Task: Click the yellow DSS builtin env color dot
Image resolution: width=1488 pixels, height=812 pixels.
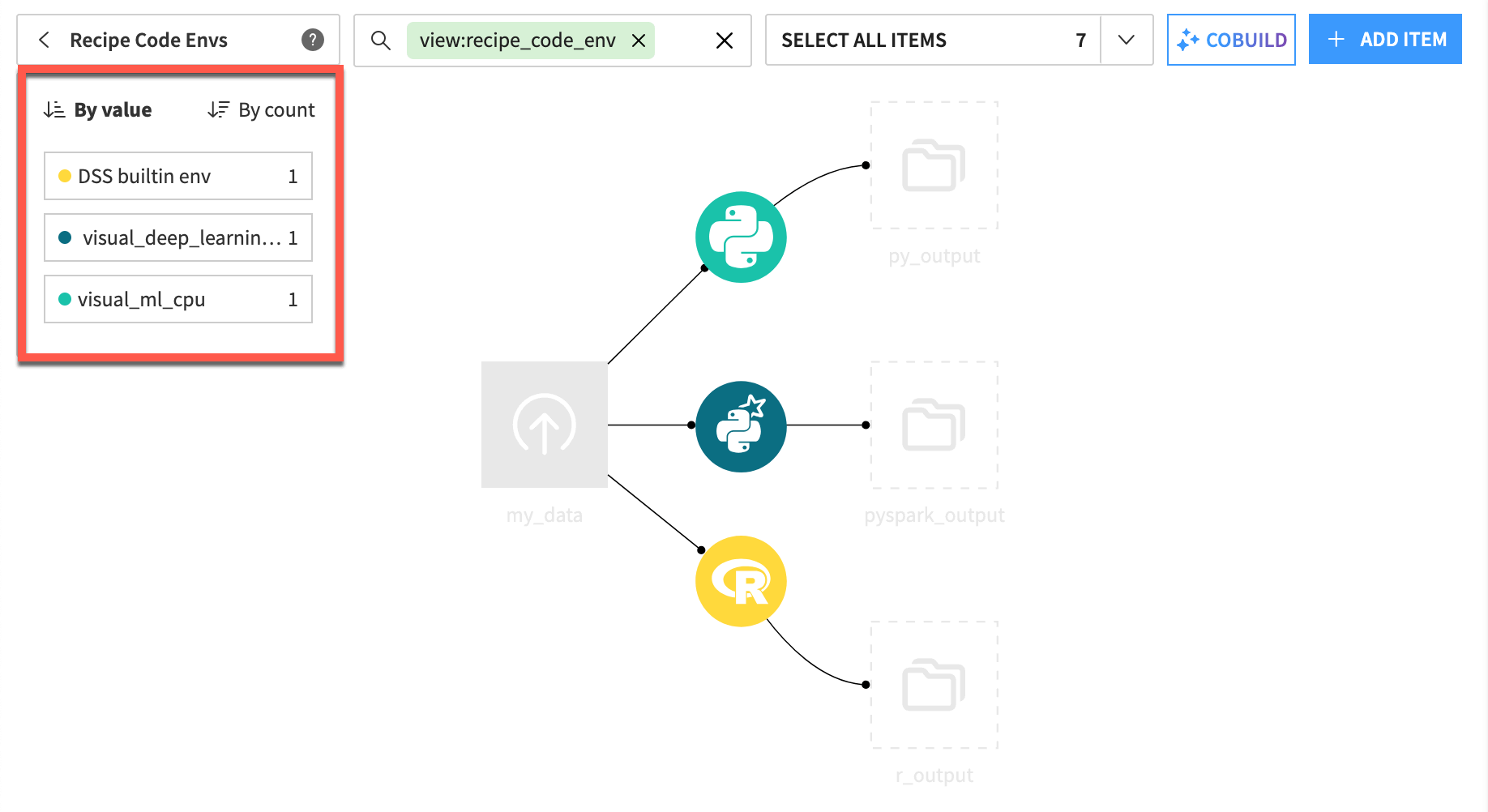Action: point(65,176)
